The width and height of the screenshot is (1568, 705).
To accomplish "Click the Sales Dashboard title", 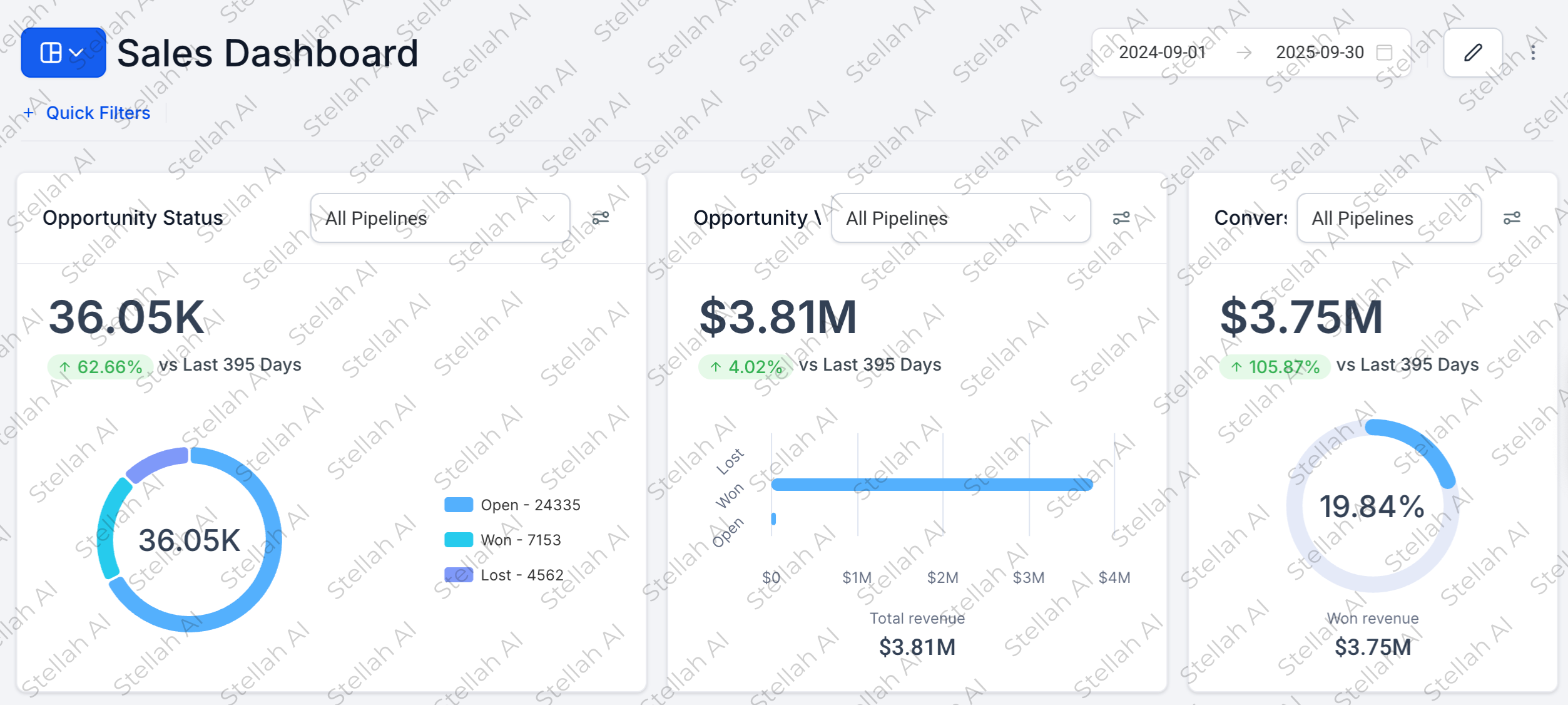I will tap(268, 53).
